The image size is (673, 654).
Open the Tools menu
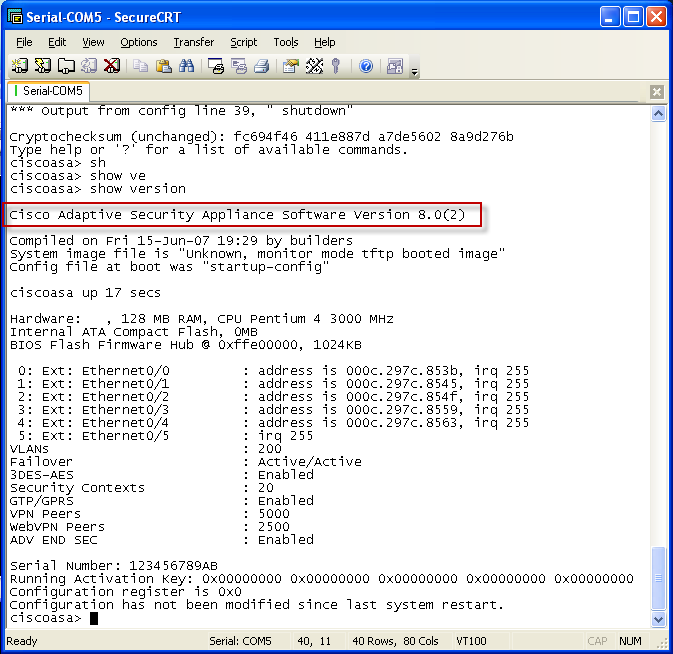pyautogui.click(x=286, y=42)
